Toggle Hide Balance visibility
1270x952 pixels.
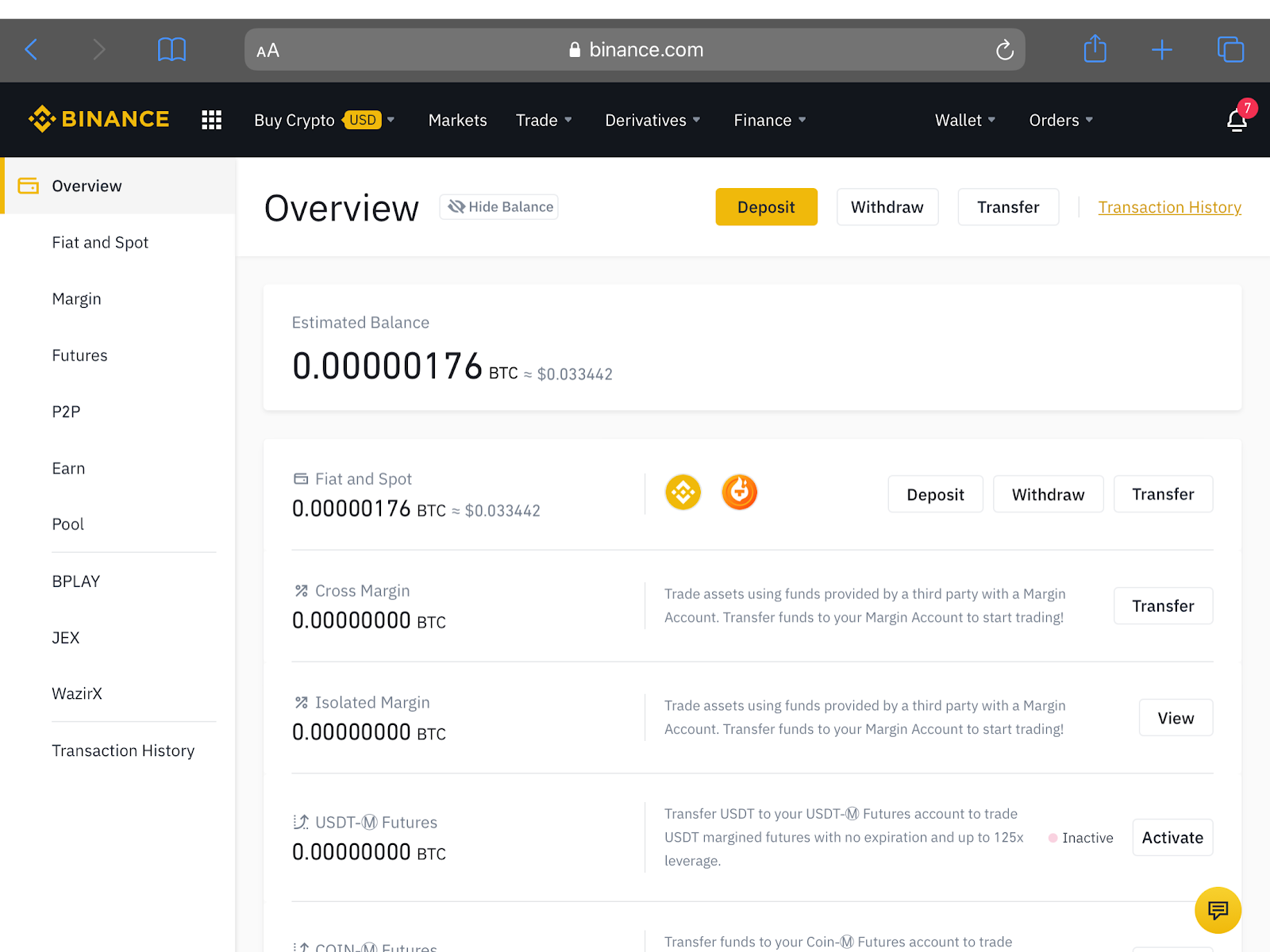499,207
